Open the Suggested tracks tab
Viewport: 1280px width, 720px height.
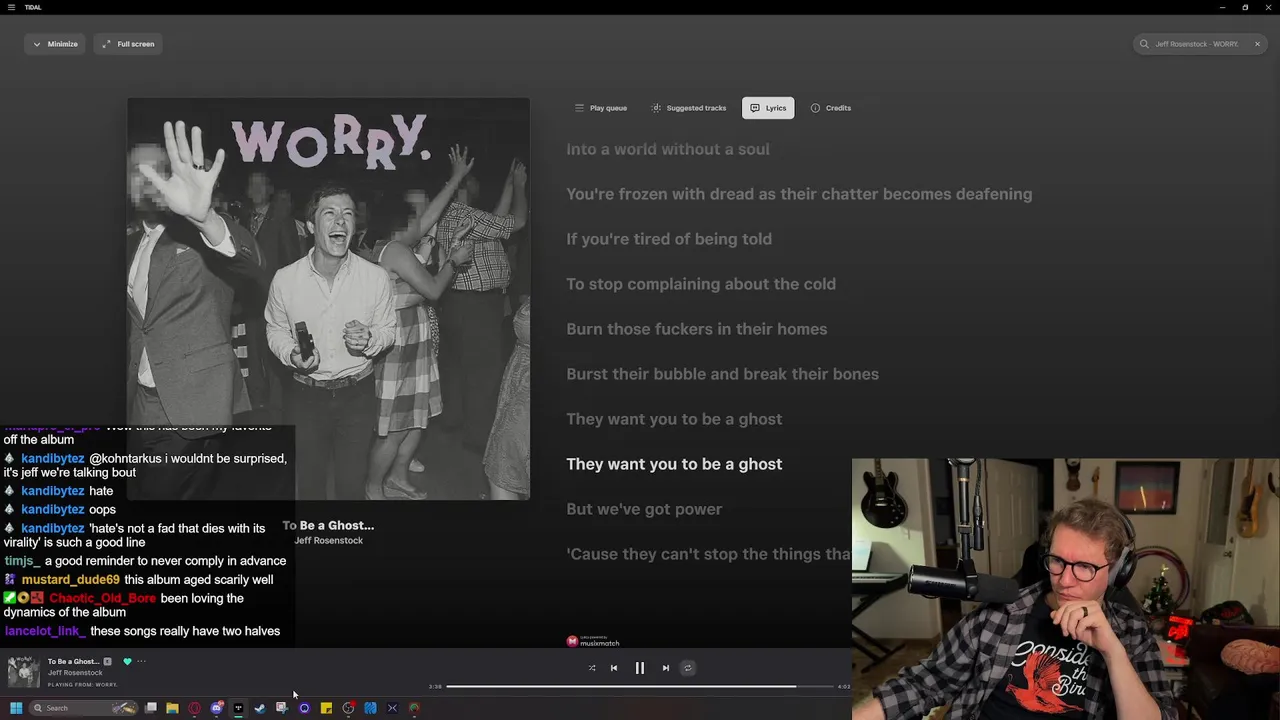pyautogui.click(x=689, y=108)
